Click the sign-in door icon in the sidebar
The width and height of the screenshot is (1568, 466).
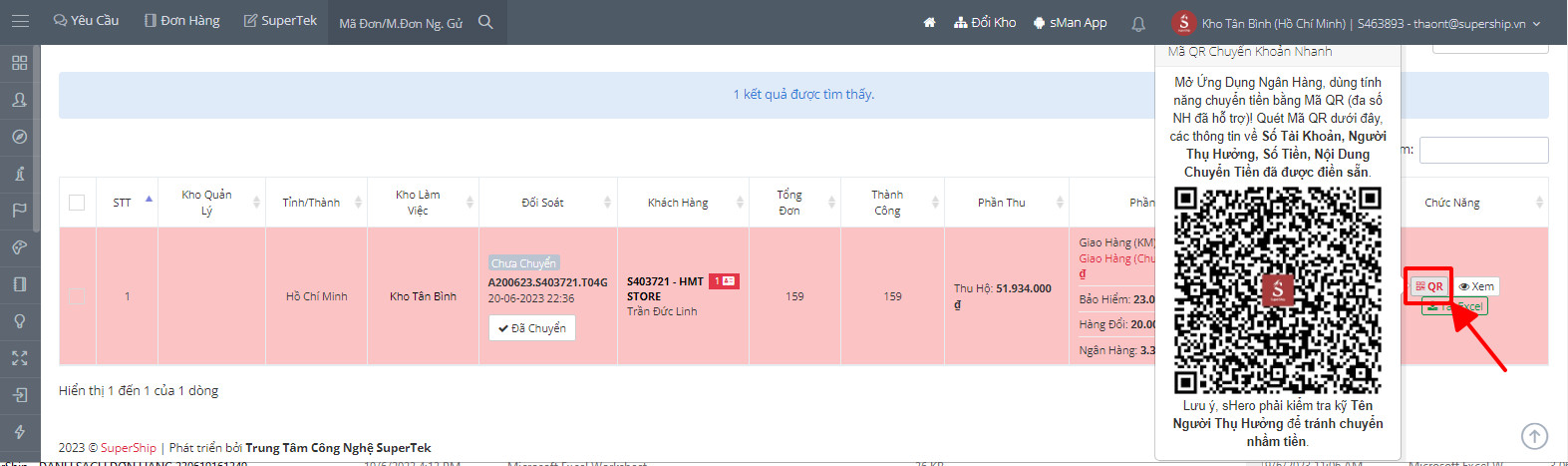(19, 395)
